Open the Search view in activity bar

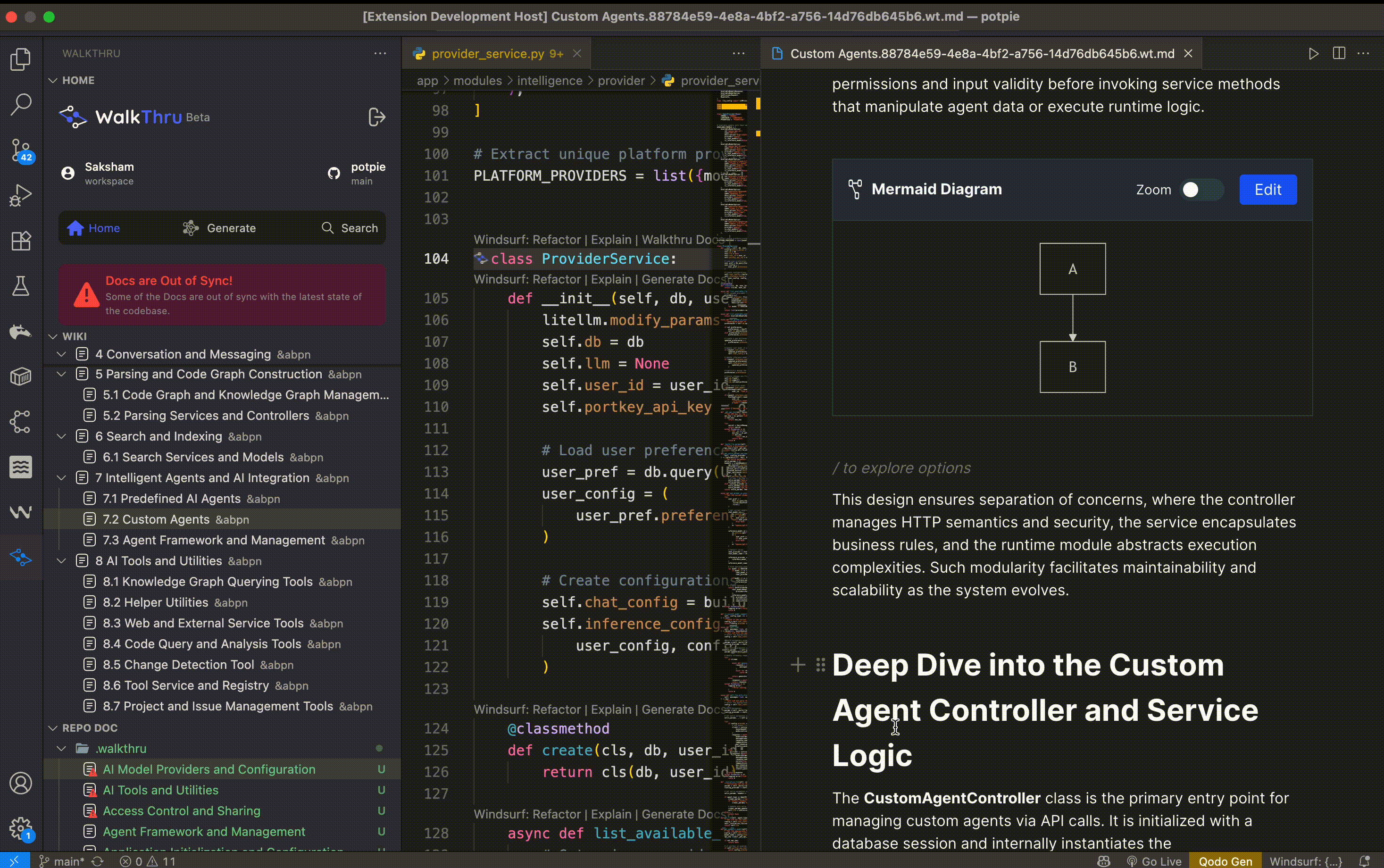[21, 104]
